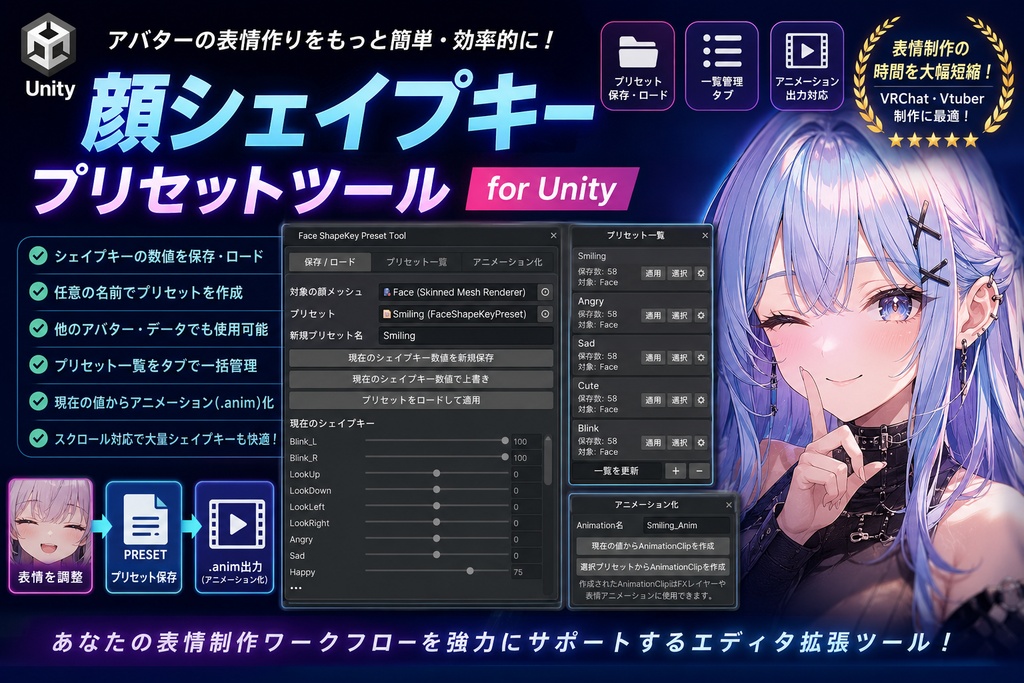Click 一覧を更新 button
1024x683 pixels.
coord(616,471)
